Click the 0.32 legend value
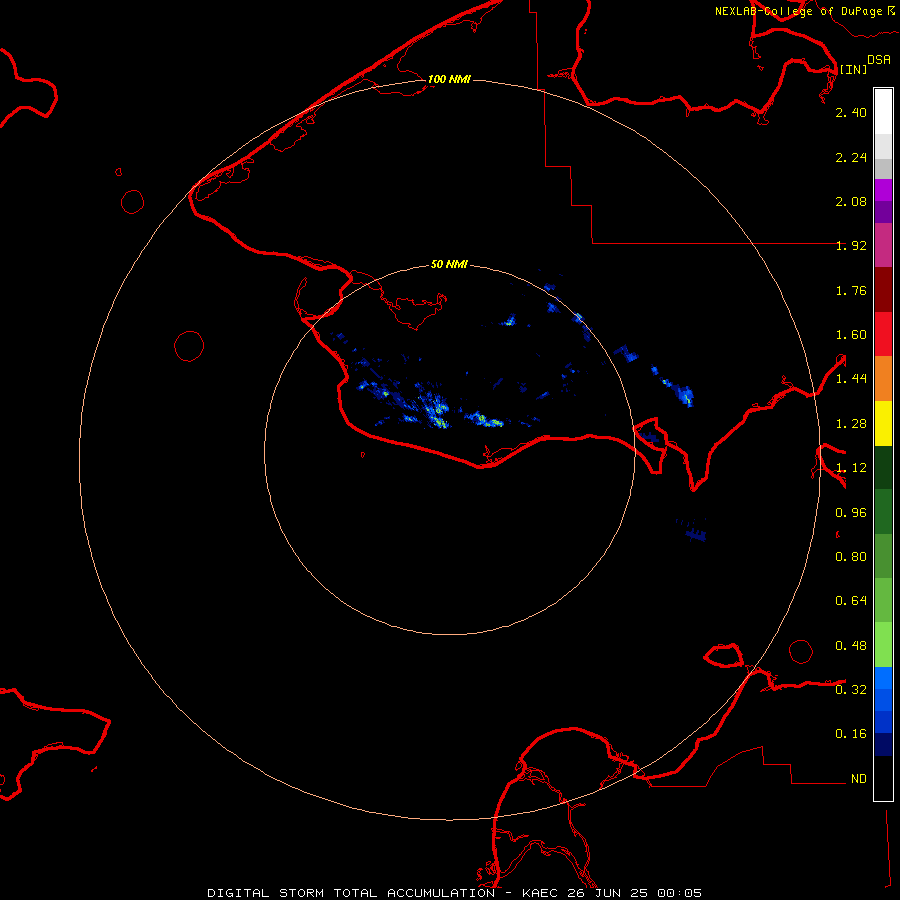Viewport: 900px width, 900px height. 851,690
